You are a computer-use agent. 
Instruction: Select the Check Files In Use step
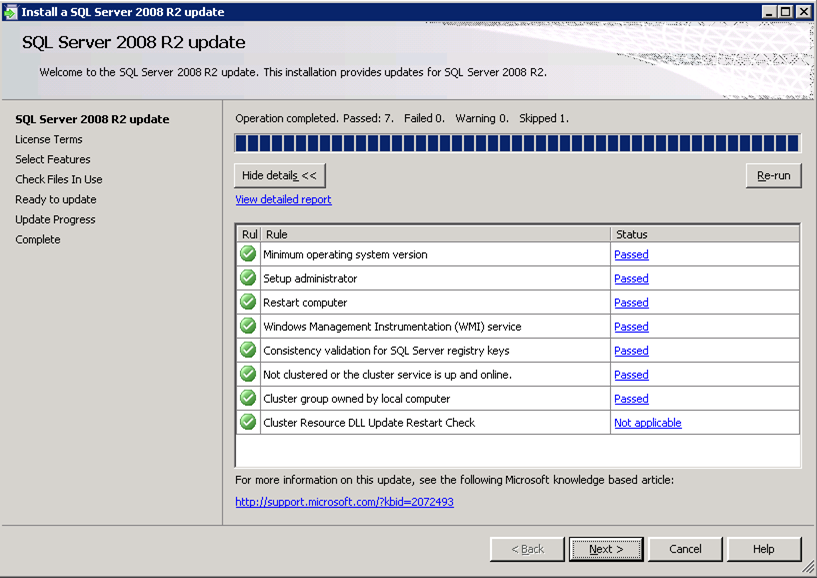click(59, 179)
